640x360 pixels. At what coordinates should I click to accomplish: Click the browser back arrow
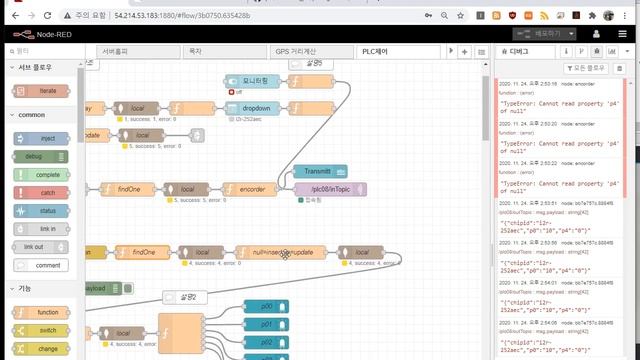15,16
